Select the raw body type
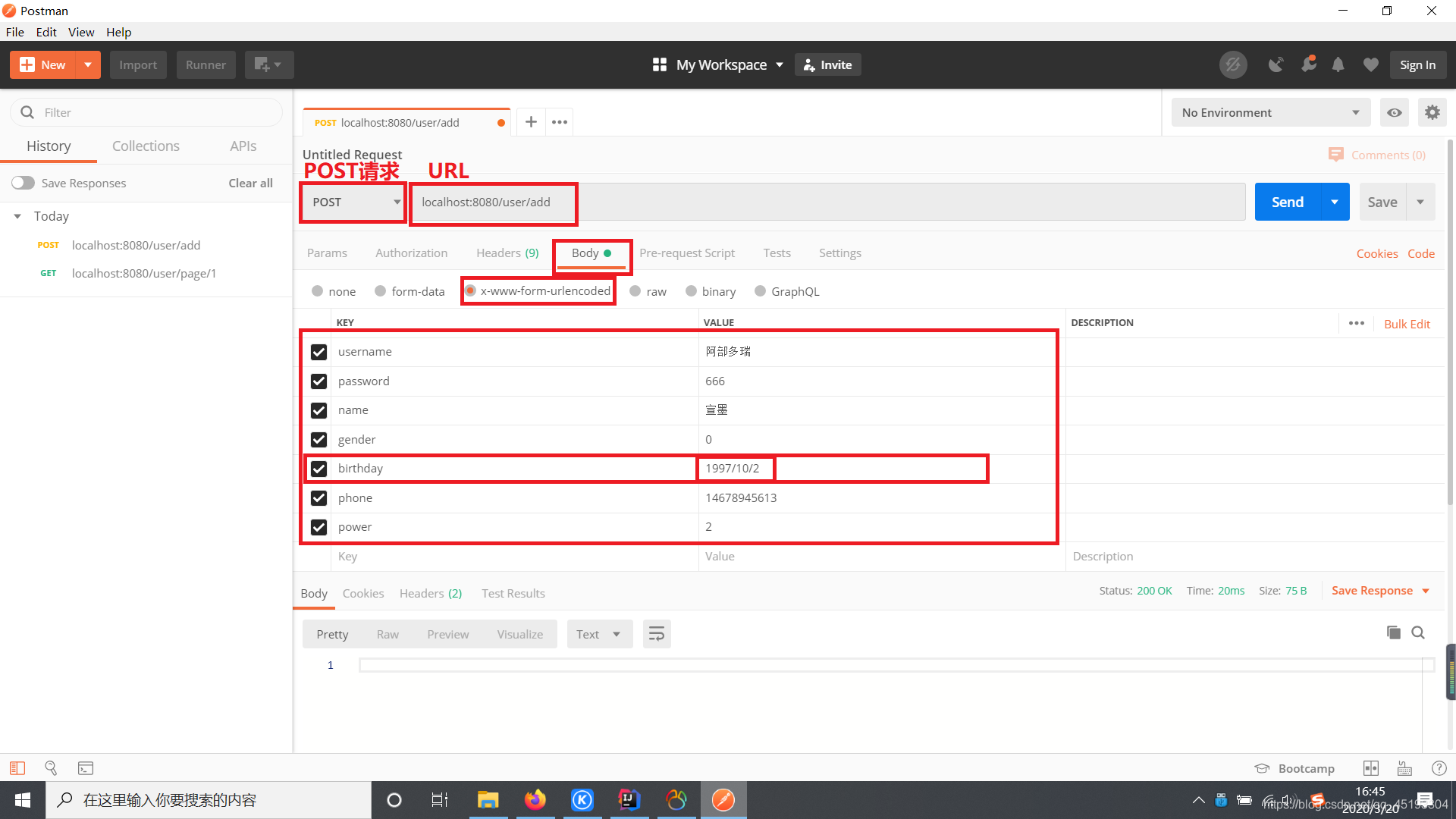This screenshot has height=819, width=1456. 648,291
